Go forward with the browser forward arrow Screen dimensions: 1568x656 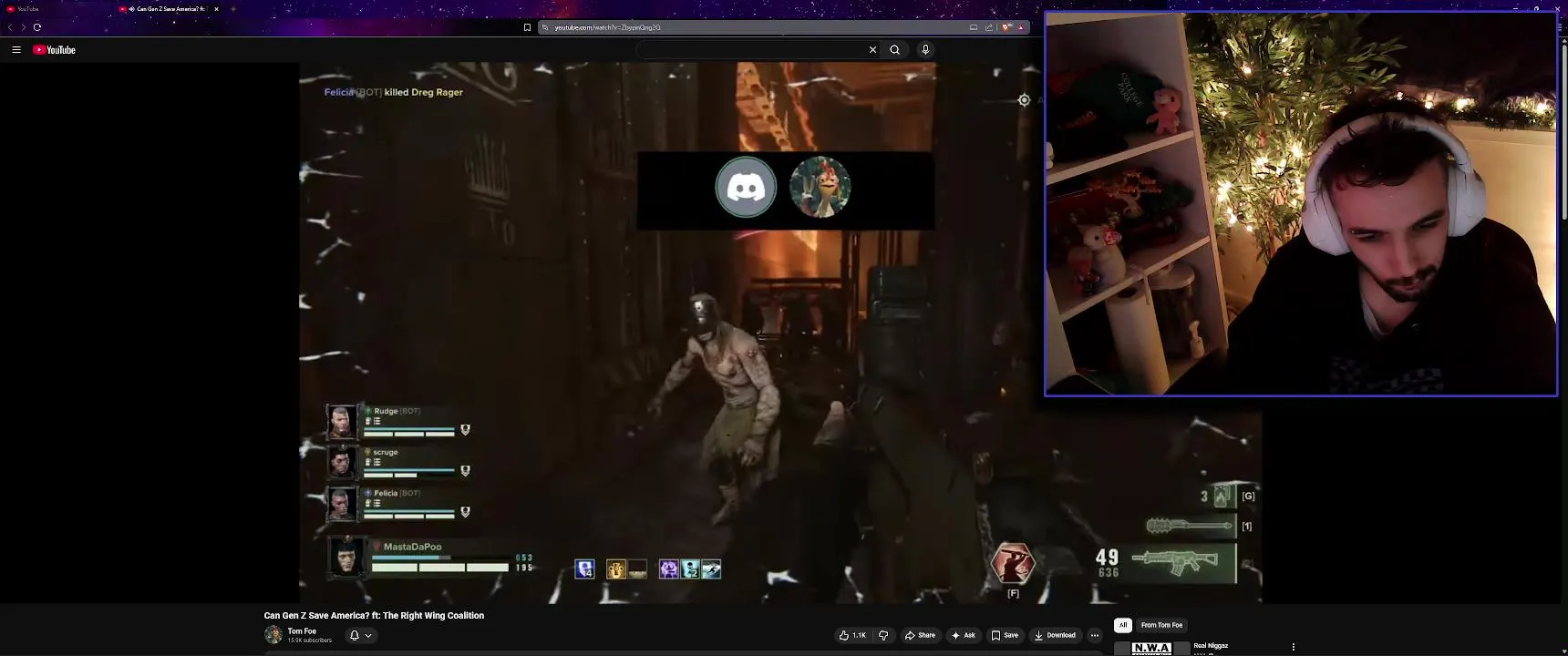click(x=24, y=27)
